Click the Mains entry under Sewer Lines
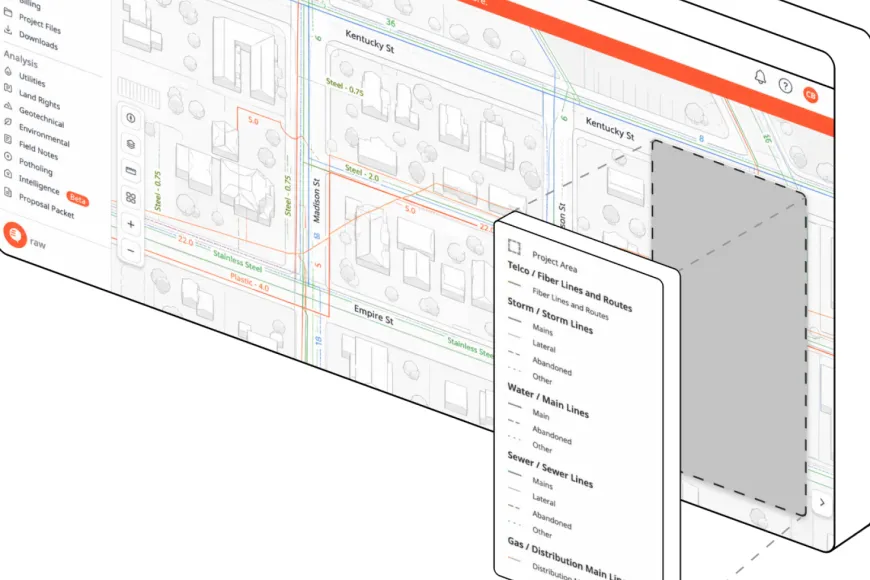 (x=543, y=483)
